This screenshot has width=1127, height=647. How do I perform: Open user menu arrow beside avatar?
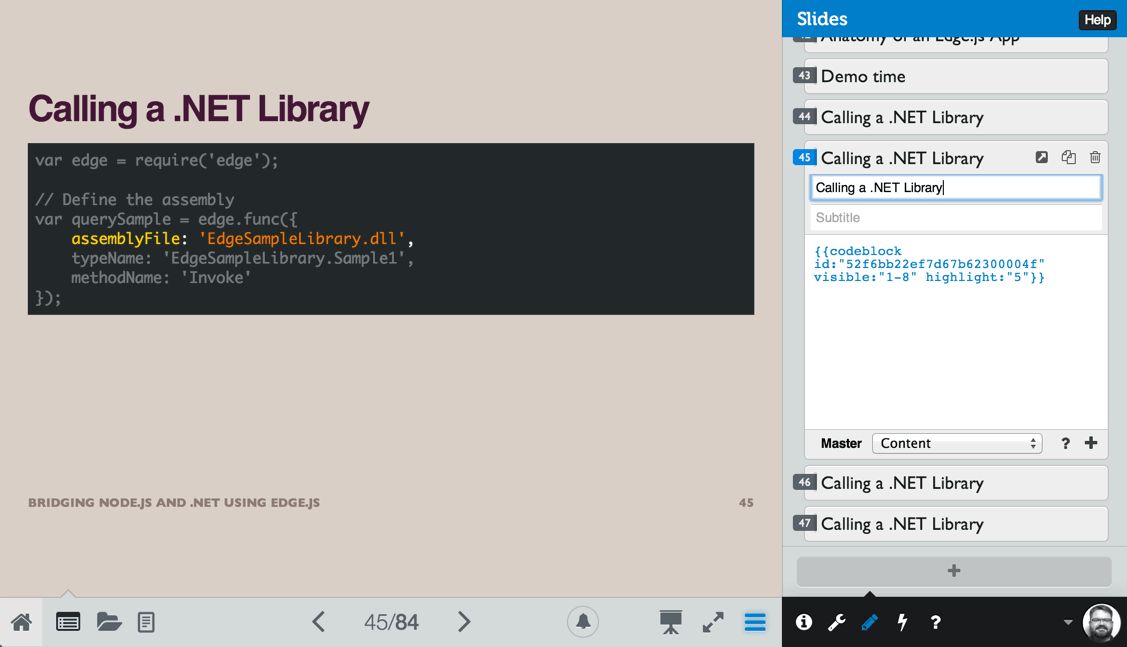(1068, 622)
